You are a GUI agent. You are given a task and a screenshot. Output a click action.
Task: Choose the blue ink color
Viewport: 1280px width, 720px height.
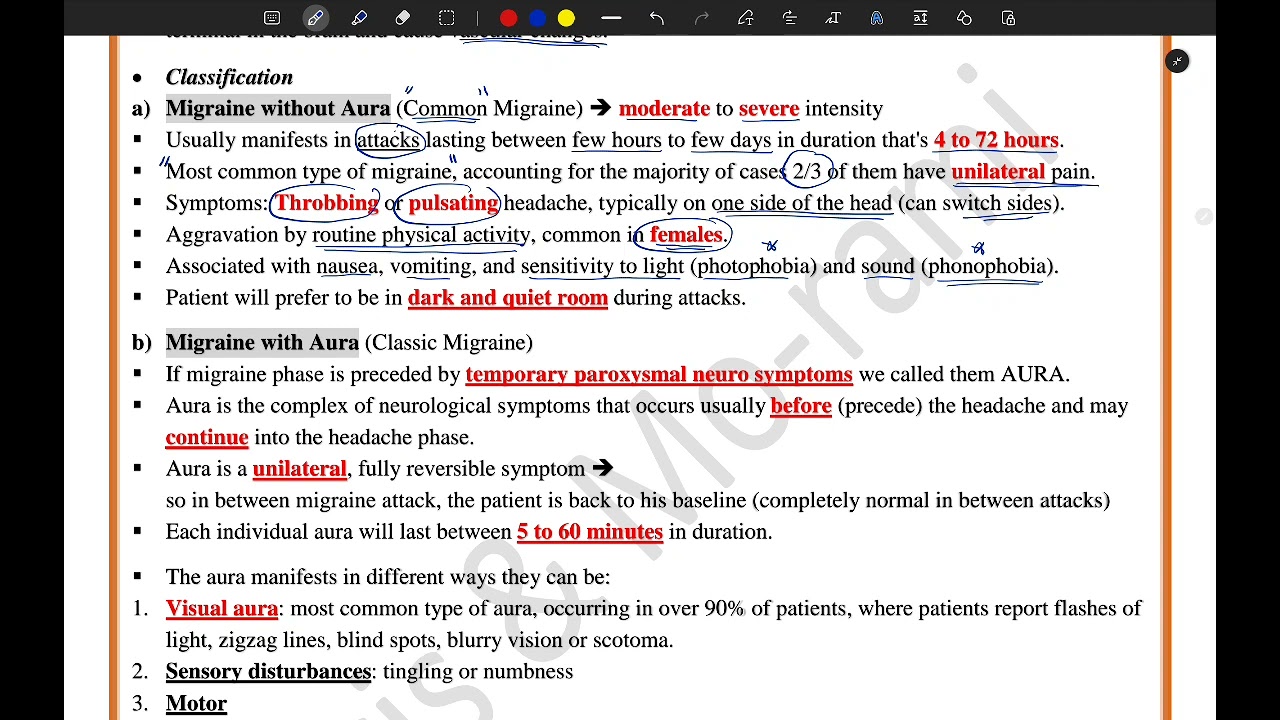pos(537,18)
